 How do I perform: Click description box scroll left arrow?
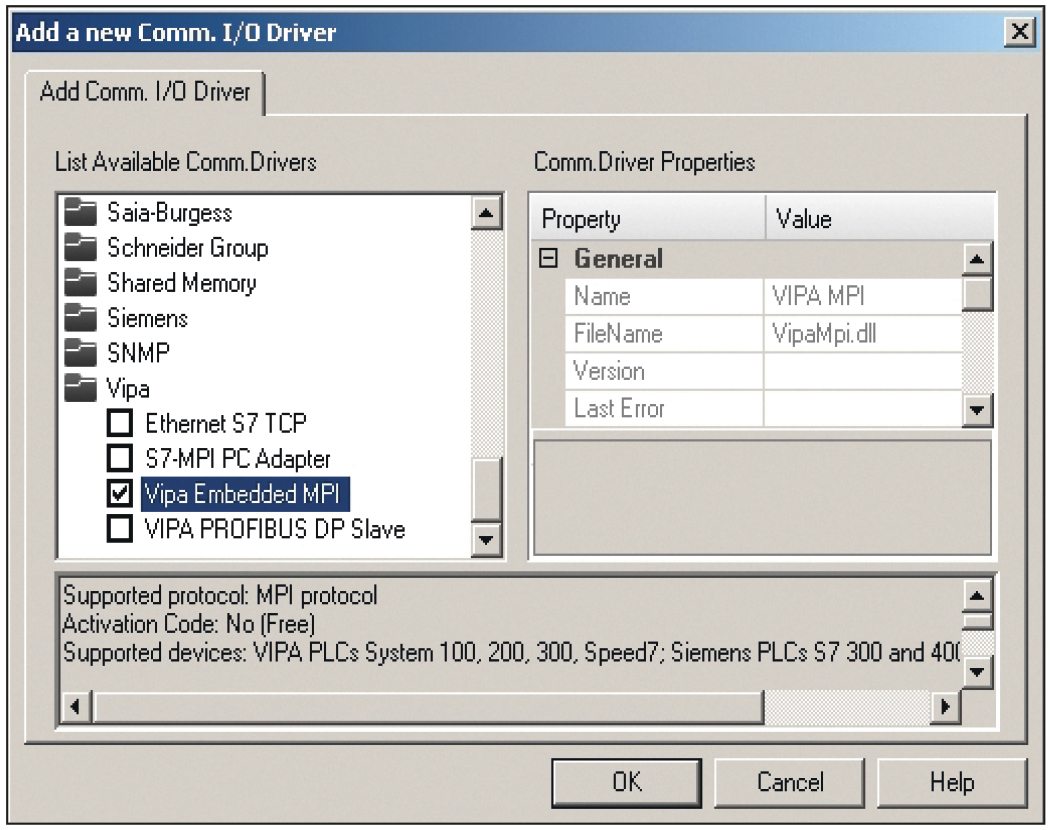[x=76, y=707]
